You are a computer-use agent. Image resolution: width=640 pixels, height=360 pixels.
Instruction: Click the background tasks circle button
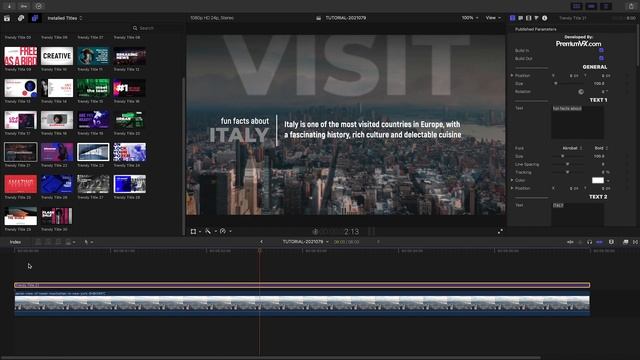[x=38, y=6]
